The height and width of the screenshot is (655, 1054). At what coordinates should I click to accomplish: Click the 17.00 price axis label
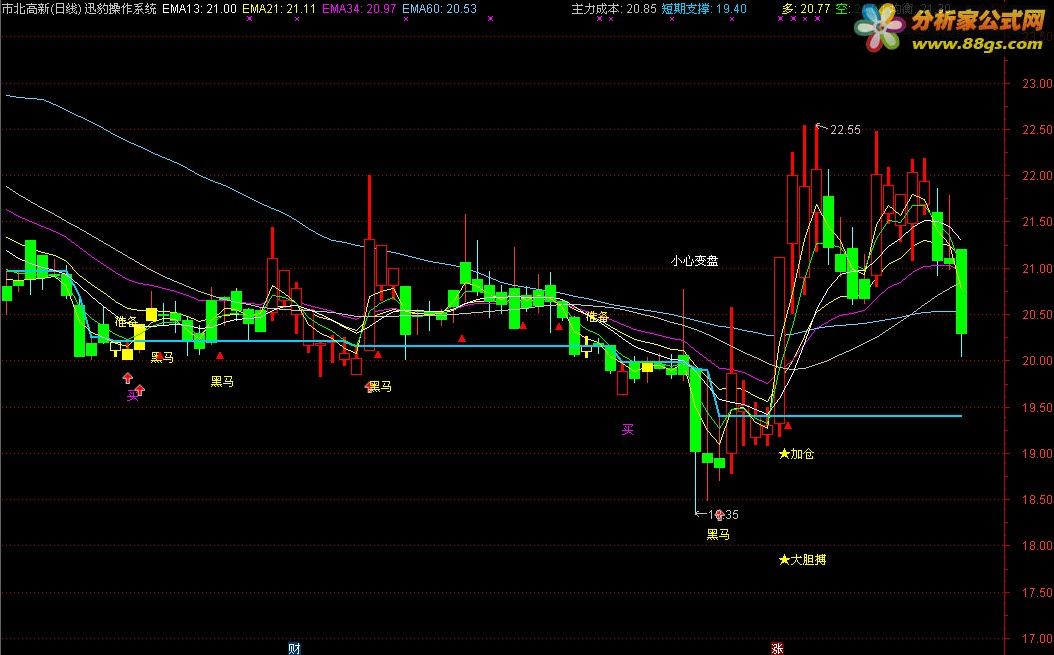click(1037, 639)
